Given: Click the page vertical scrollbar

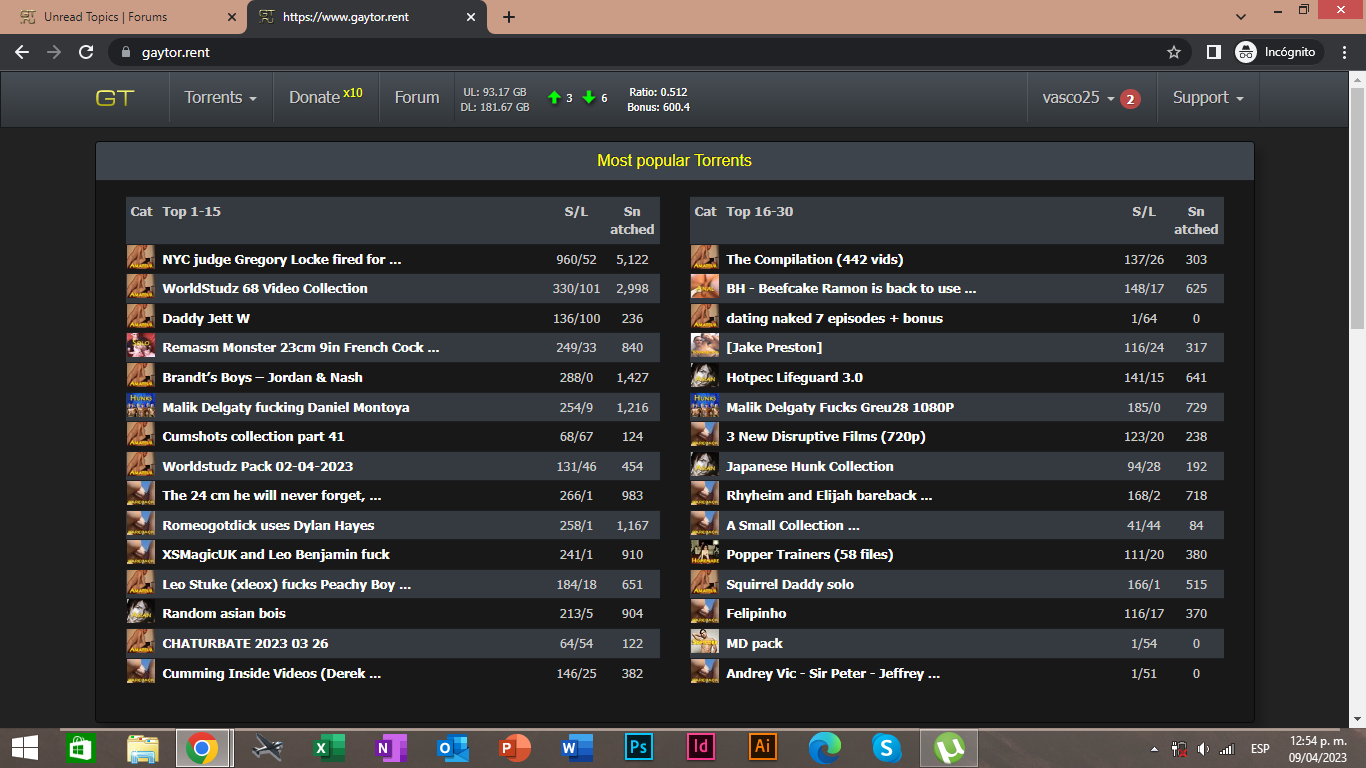Looking at the screenshot, I should (x=1357, y=200).
